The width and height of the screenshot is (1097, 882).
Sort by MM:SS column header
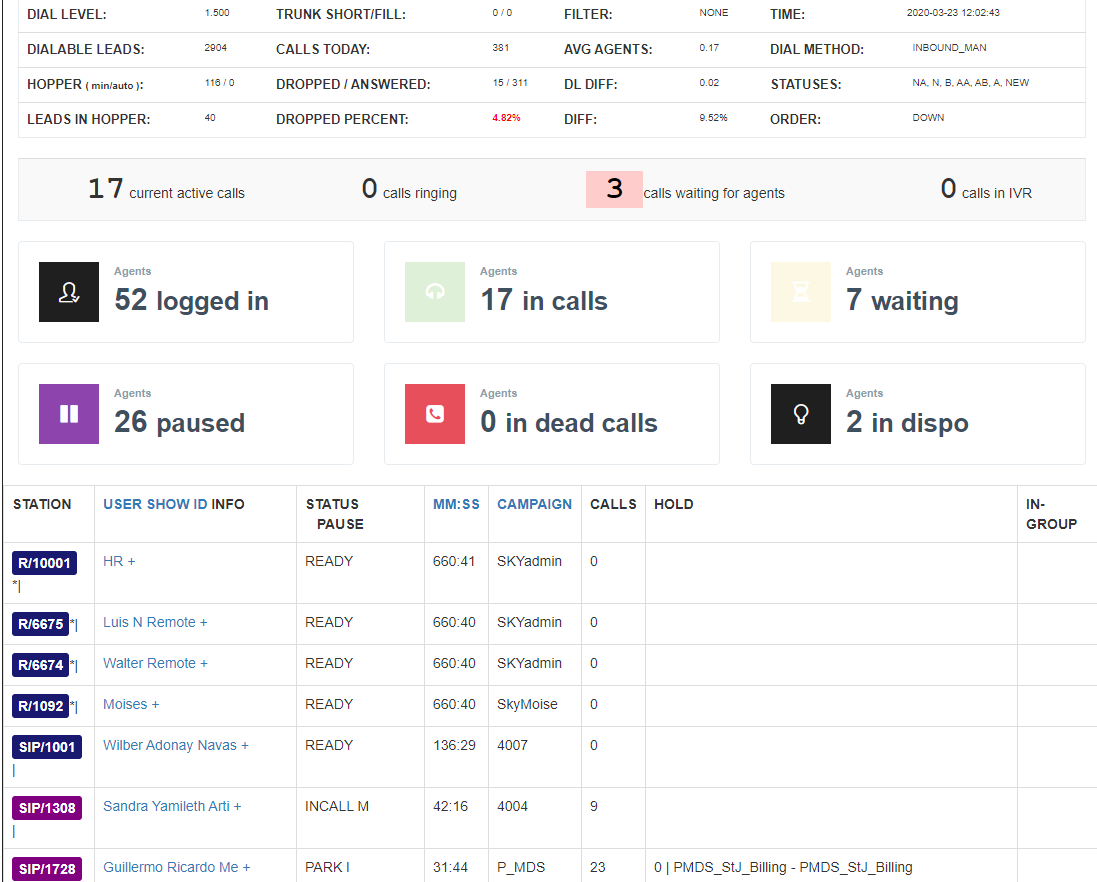(x=456, y=504)
